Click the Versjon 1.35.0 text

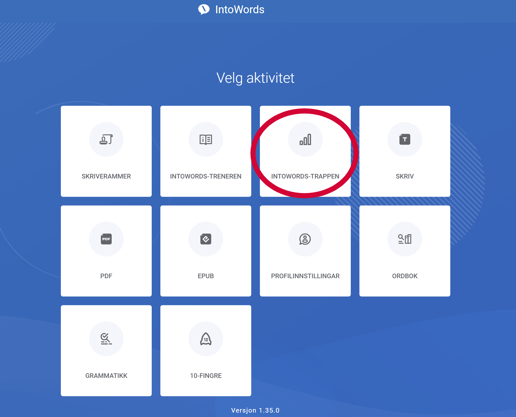click(255, 410)
